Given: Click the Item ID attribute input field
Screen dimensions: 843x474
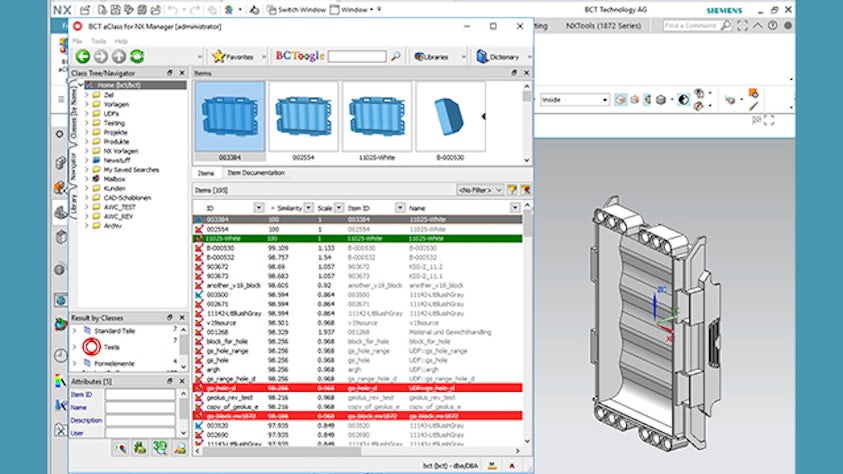Looking at the screenshot, I should 140,395.
